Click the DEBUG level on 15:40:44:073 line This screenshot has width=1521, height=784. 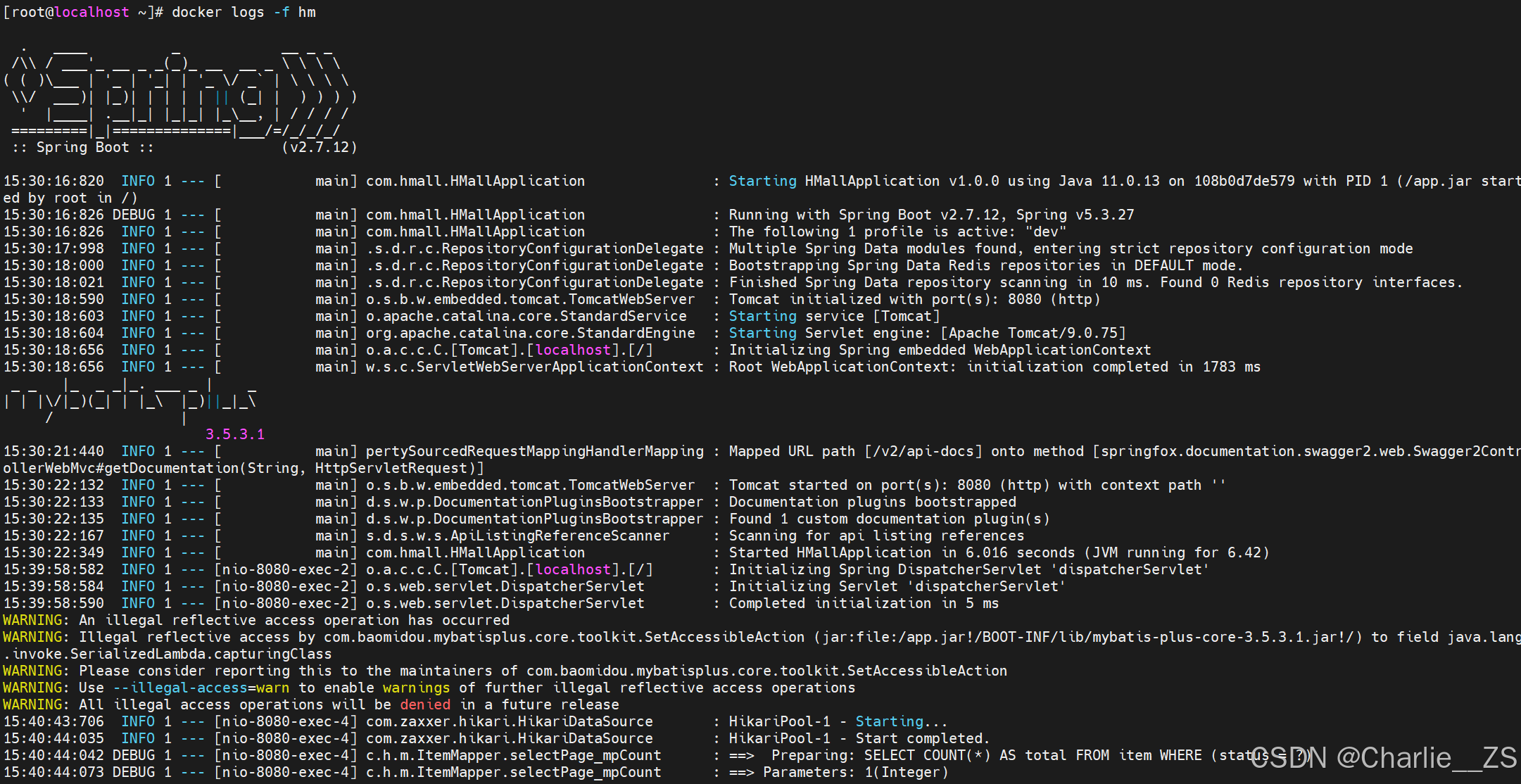134,772
